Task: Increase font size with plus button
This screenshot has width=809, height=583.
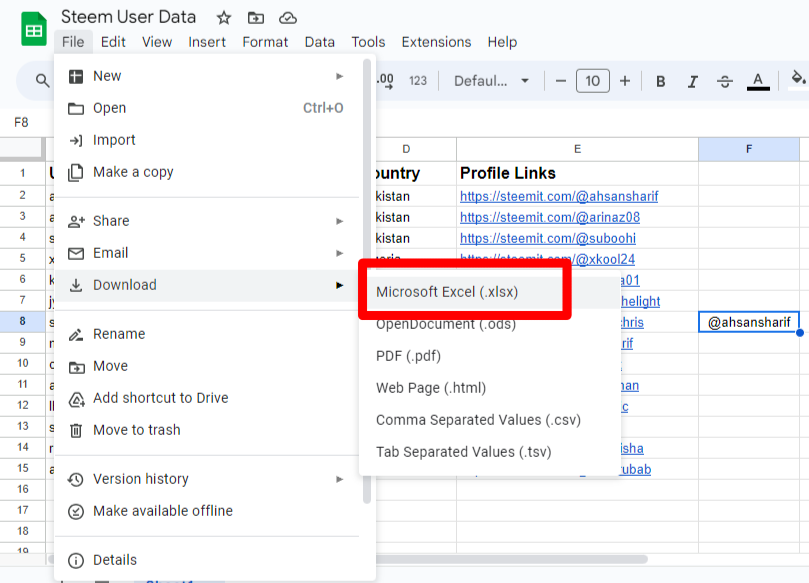Action: 625,81
